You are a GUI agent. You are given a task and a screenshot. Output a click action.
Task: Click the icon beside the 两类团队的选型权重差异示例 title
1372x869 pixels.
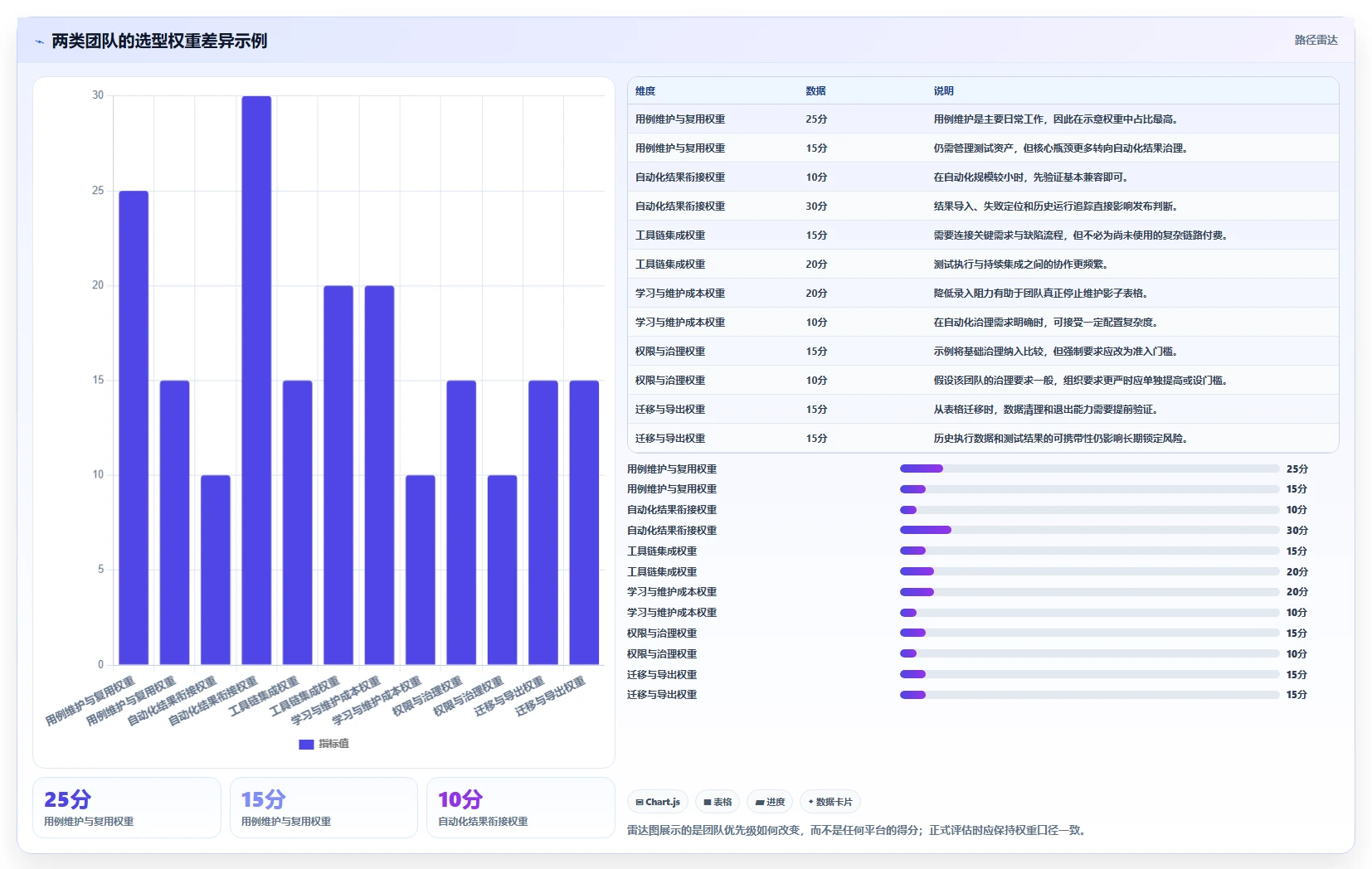pyautogui.click(x=39, y=41)
